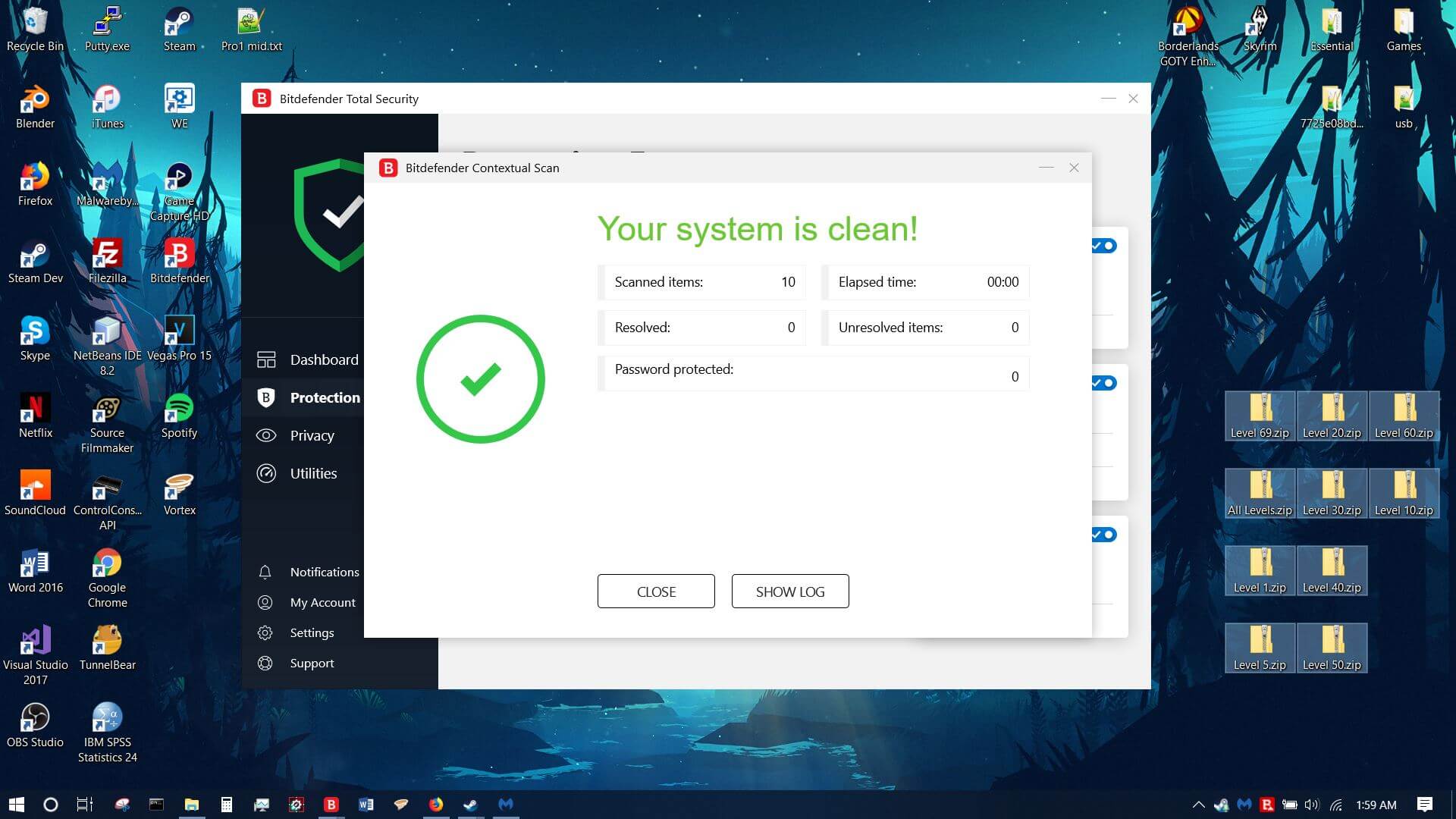
Task: Click Bitdefender icon in system tray
Action: tap(1266, 805)
